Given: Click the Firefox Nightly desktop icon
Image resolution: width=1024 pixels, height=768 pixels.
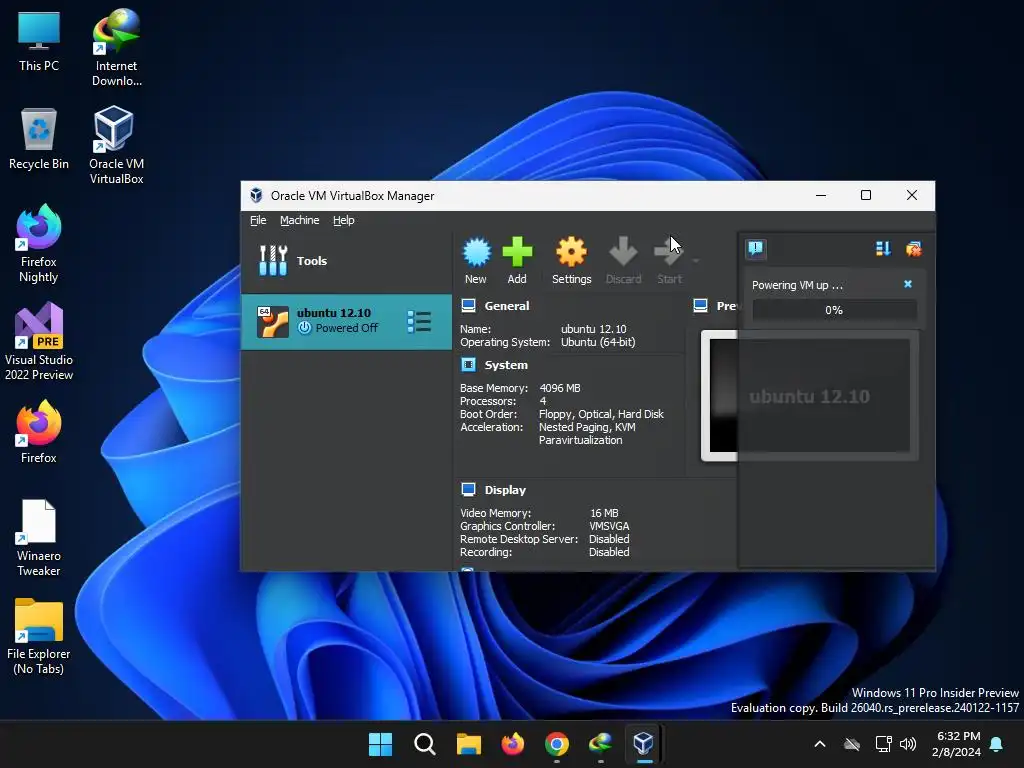Looking at the screenshot, I should click(39, 243).
